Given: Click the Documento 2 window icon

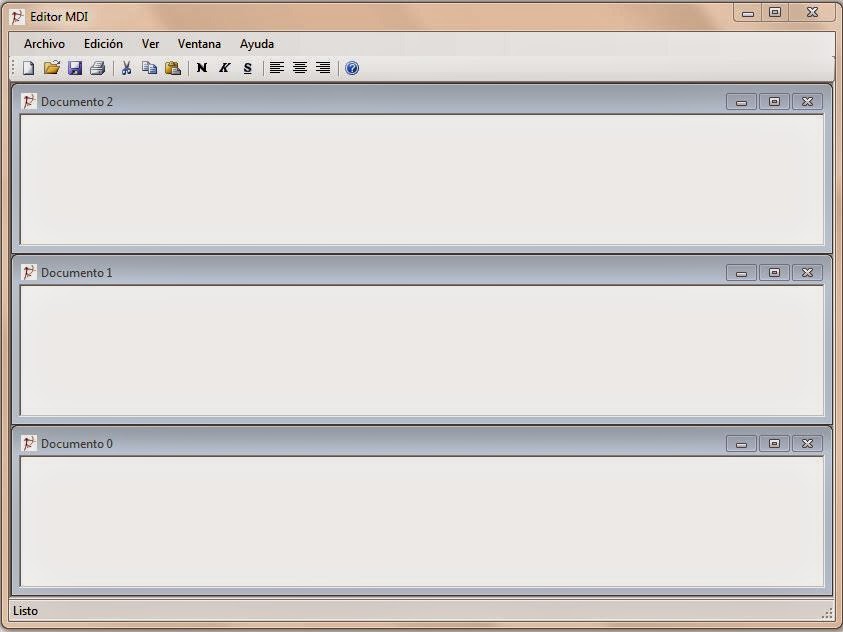Looking at the screenshot, I should 29,101.
